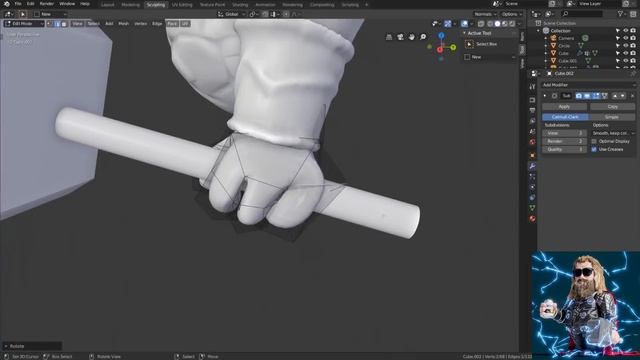Toggle viewport overlays icon

click(x=464, y=24)
